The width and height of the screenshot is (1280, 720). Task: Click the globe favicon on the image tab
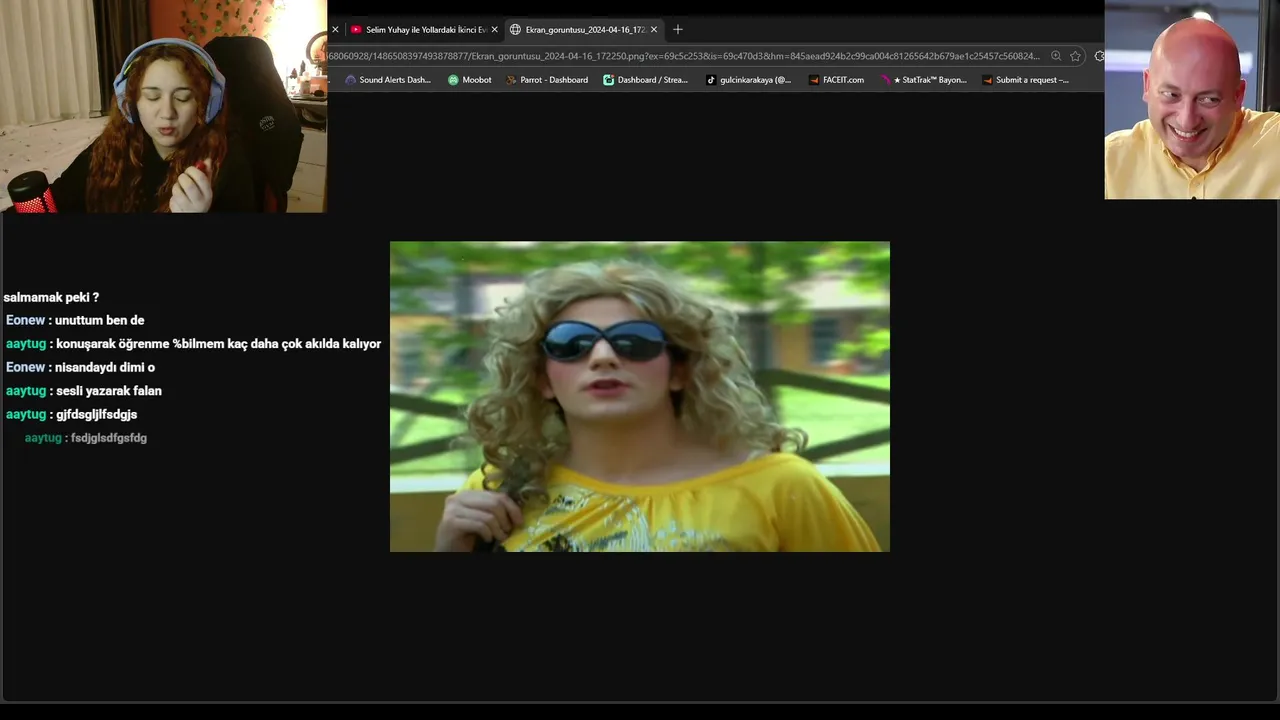(515, 30)
